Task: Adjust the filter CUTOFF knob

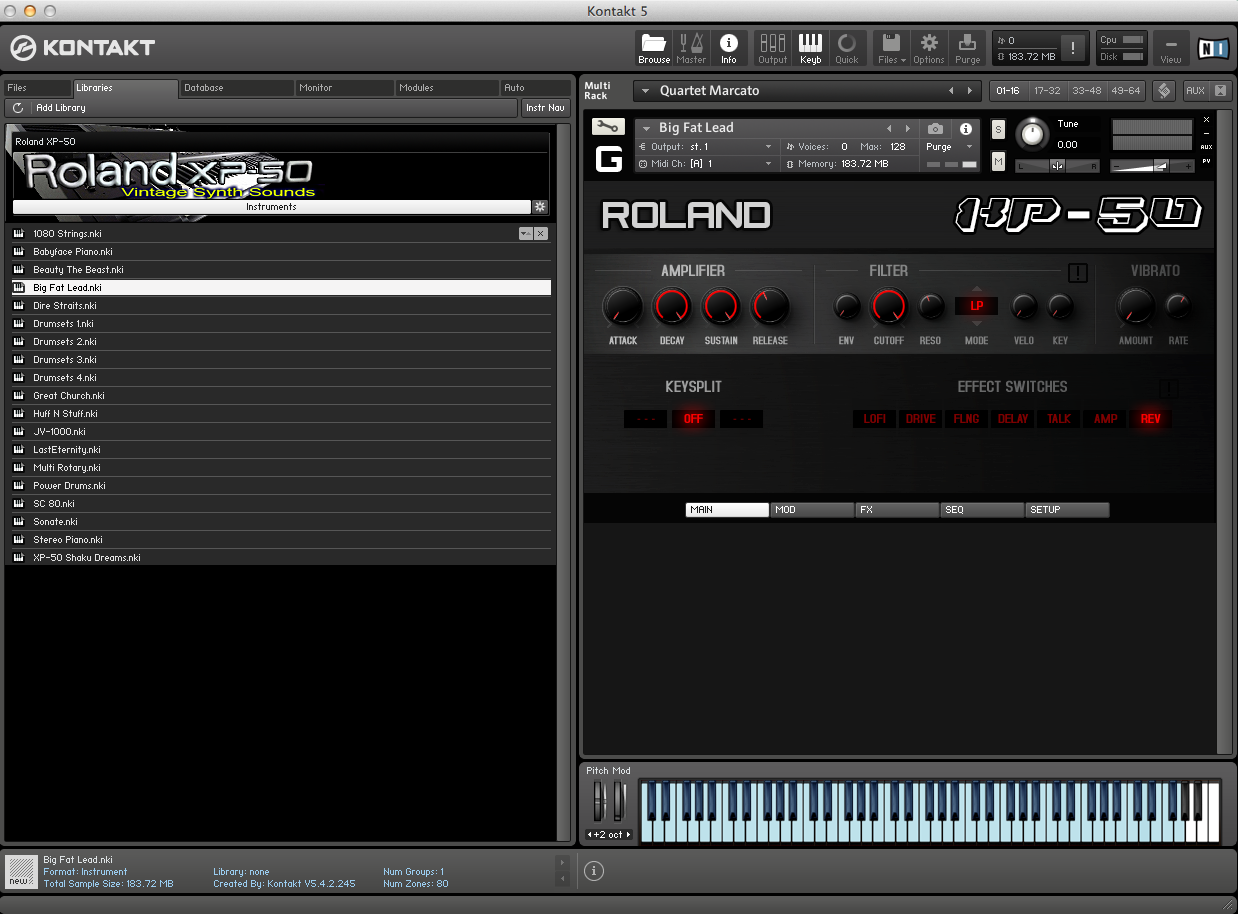Action: [888, 307]
